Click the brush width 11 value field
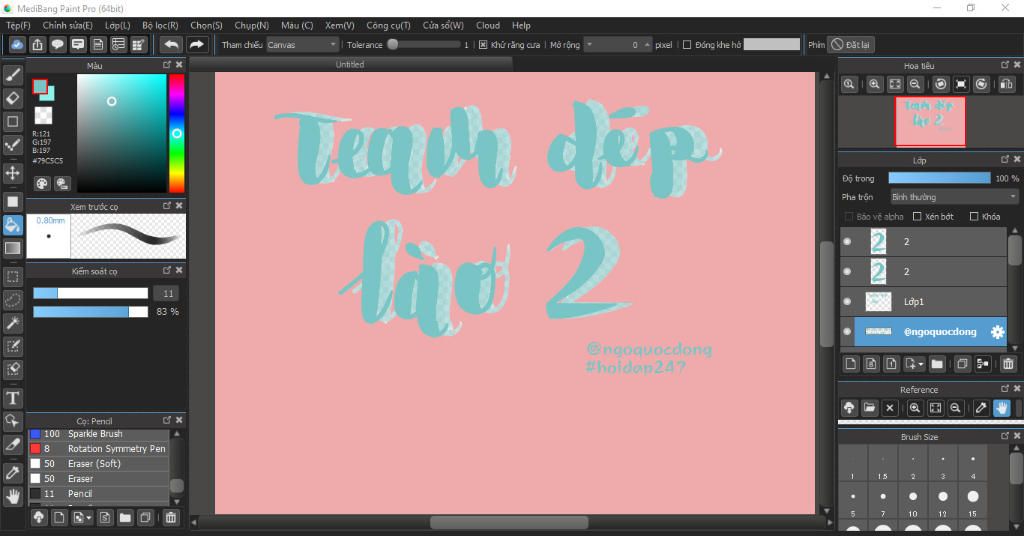The width and height of the screenshot is (1024, 536). click(x=168, y=293)
